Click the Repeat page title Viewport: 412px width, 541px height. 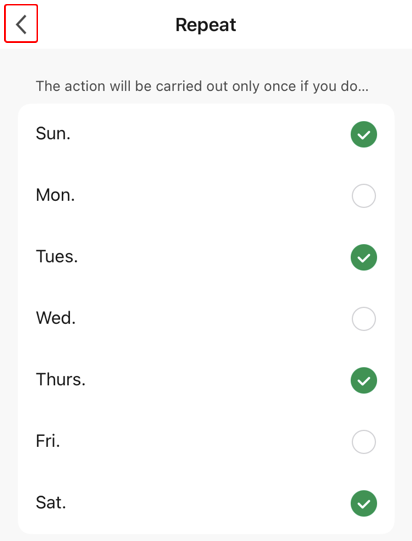(x=206, y=25)
